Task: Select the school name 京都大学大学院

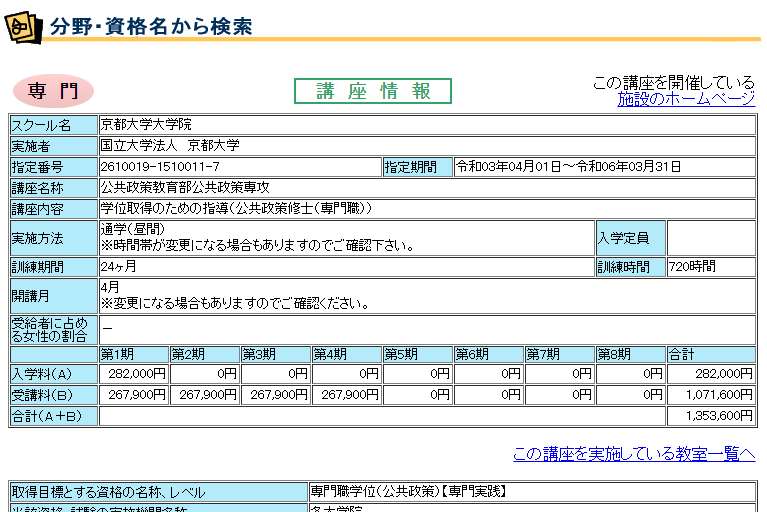Action: pyautogui.click(x=146, y=125)
